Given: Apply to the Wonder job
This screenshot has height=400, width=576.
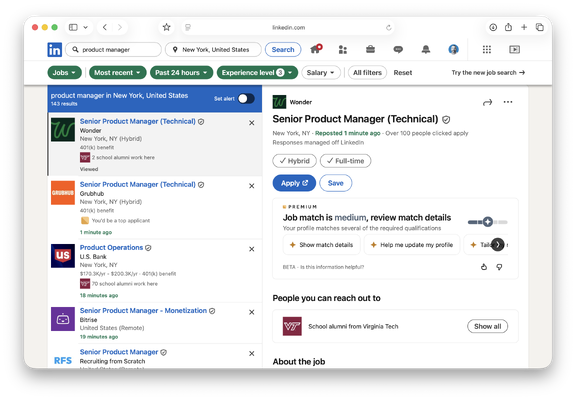Looking at the screenshot, I should coord(294,183).
